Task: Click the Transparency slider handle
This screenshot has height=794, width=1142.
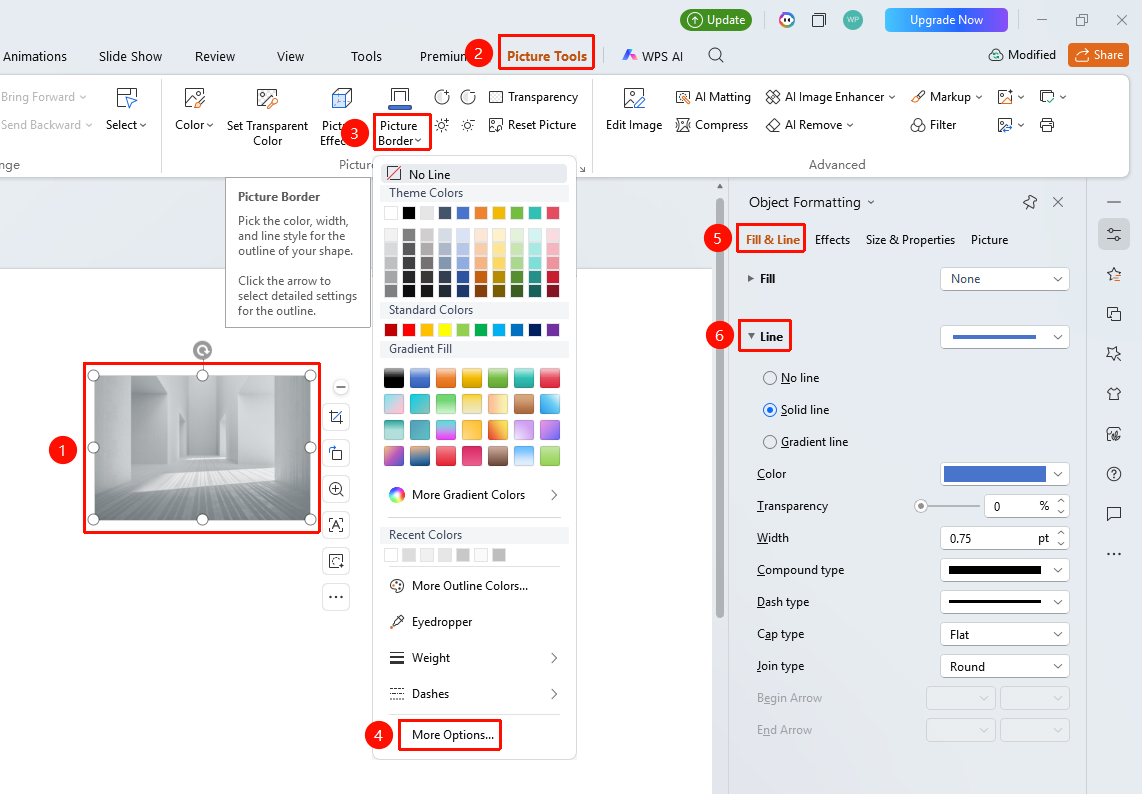Action: [x=921, y=506]
